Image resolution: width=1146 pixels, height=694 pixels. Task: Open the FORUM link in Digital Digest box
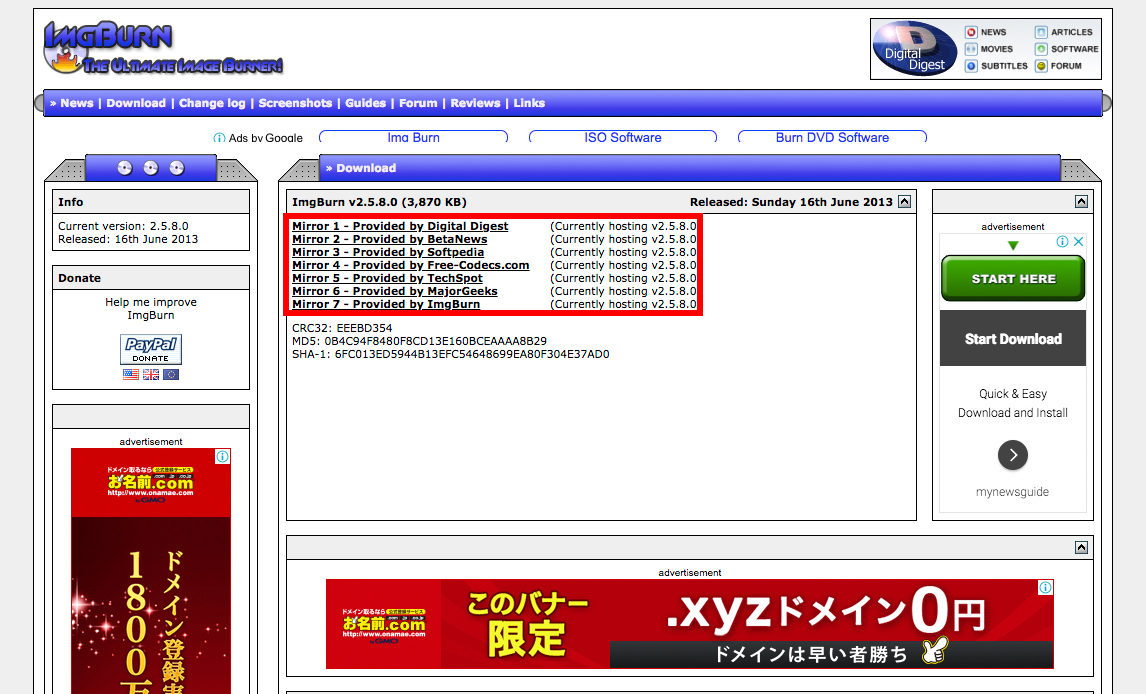(1066, 66)
